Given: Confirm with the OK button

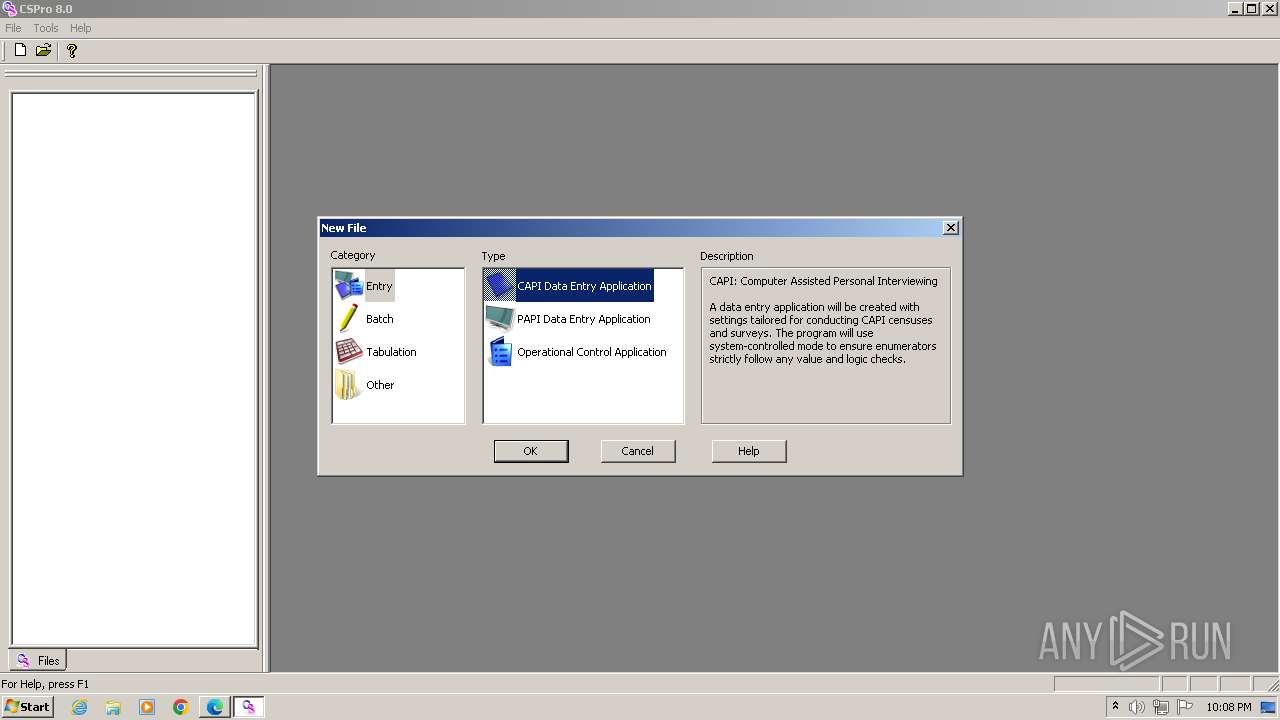Looking at the screenshot, I should point(531,451).
